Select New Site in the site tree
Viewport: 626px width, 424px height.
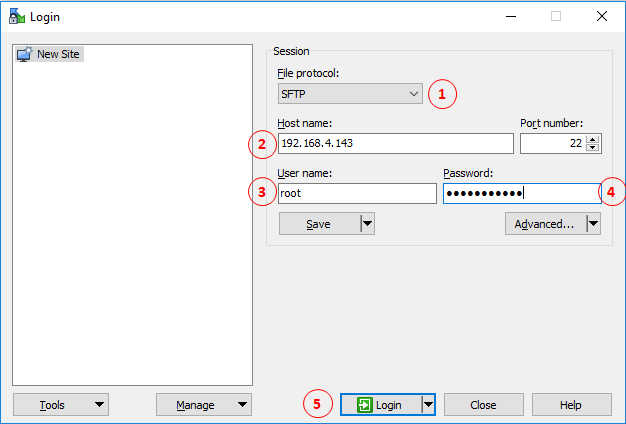coord(57,54)
